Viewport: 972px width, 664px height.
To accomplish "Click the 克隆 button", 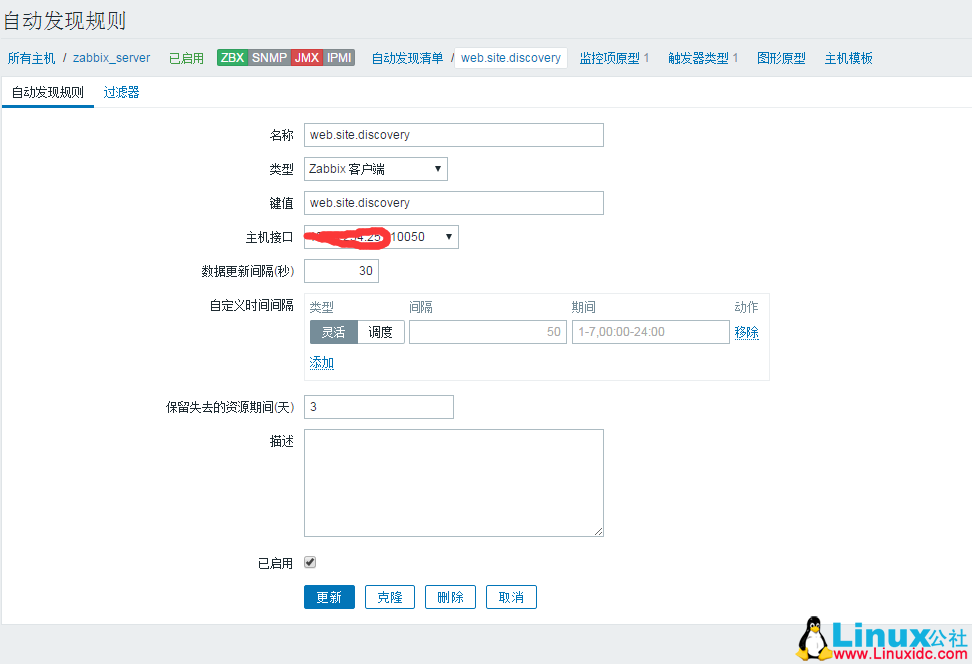I will [x=390, y=597].
